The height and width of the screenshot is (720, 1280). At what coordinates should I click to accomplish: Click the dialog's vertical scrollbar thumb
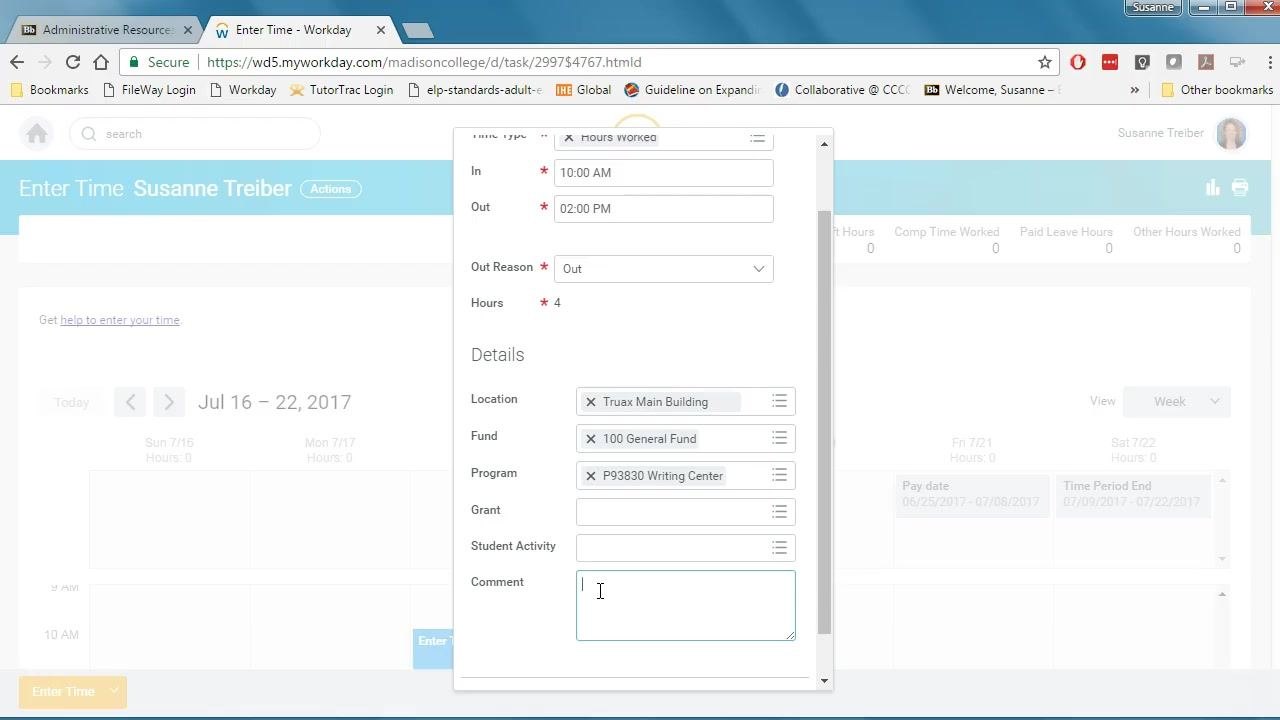tap(824, 422)
